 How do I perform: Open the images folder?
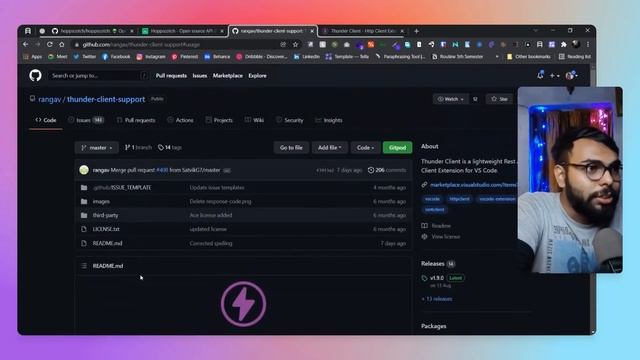(101, 201)
